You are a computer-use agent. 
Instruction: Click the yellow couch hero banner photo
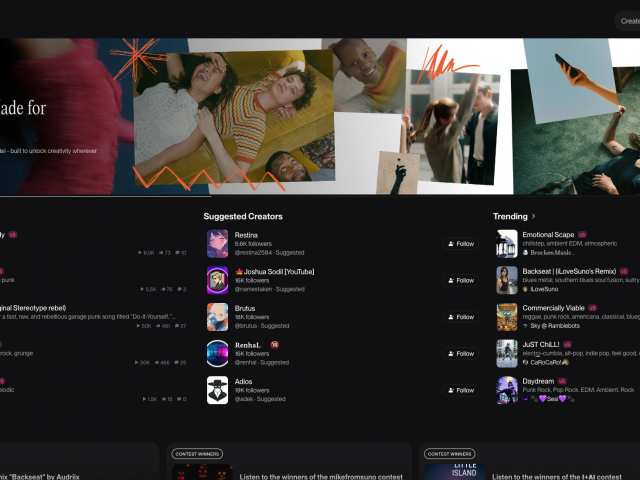233,115
